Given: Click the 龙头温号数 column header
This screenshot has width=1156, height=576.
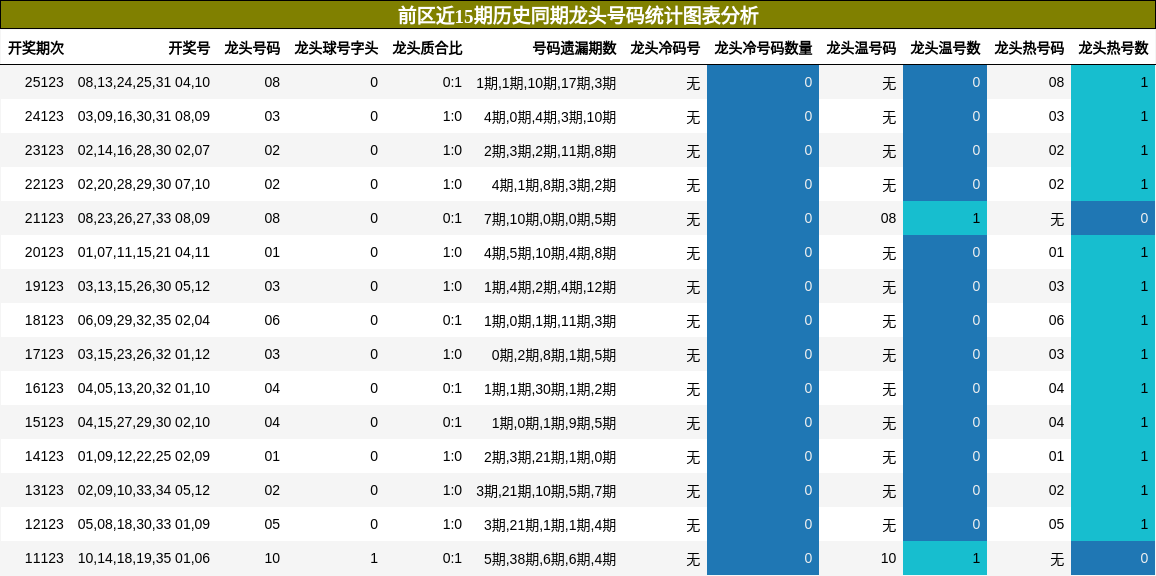Looking at the screenshot, I should click(x=945, y=49).
